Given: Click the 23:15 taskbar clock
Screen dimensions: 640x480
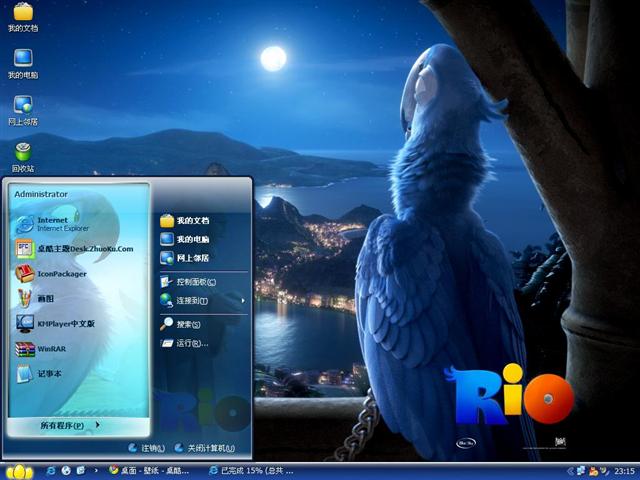Looking at the screenshot, I should pos(624,471).
